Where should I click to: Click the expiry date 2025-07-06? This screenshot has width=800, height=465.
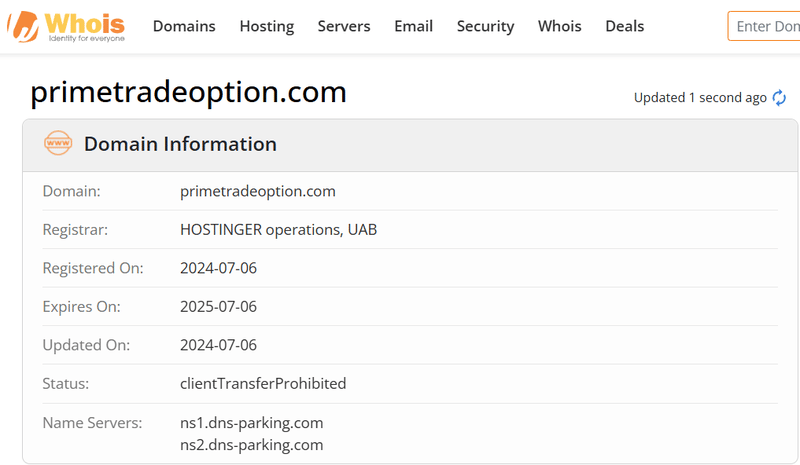218,306
